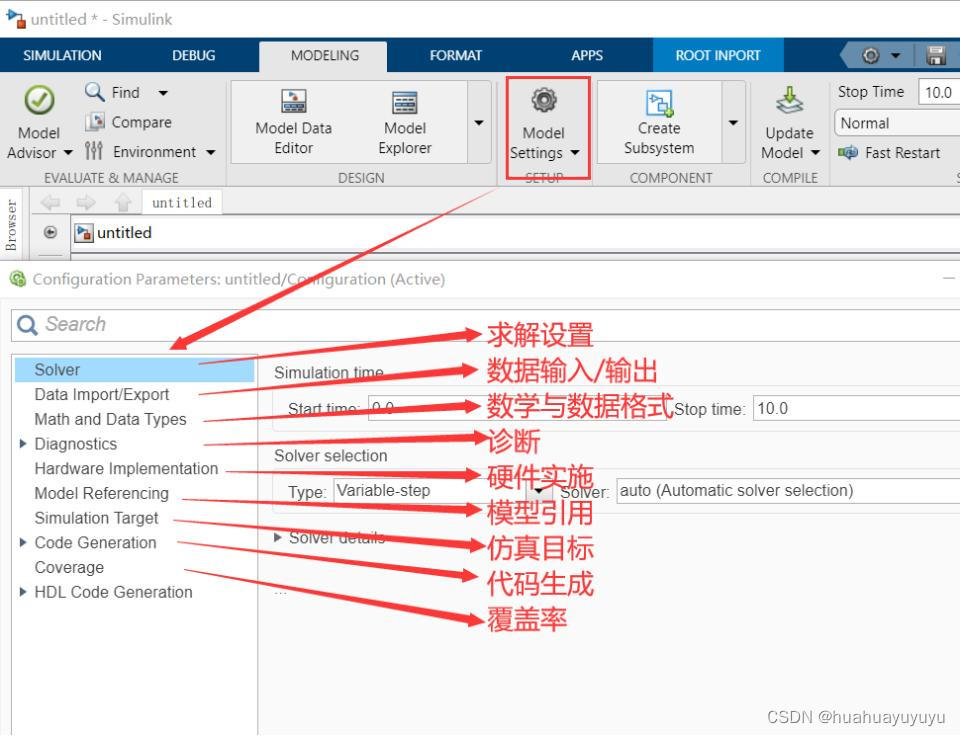The image size is (960, 736).
Task: Select Solver in the parameters tree
Action: click(134, 370)
